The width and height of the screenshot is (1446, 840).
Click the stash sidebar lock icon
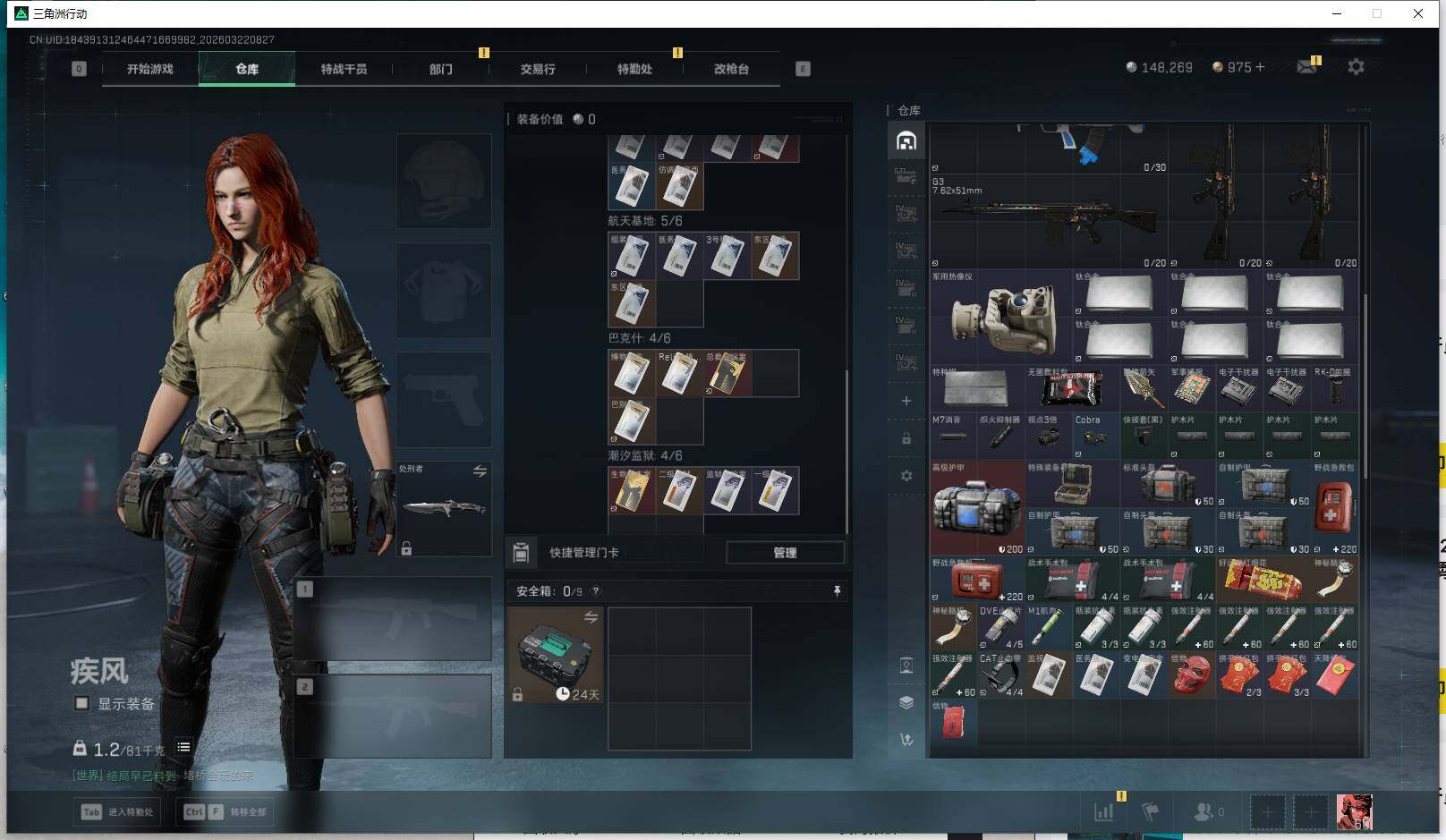pos(906,438)
